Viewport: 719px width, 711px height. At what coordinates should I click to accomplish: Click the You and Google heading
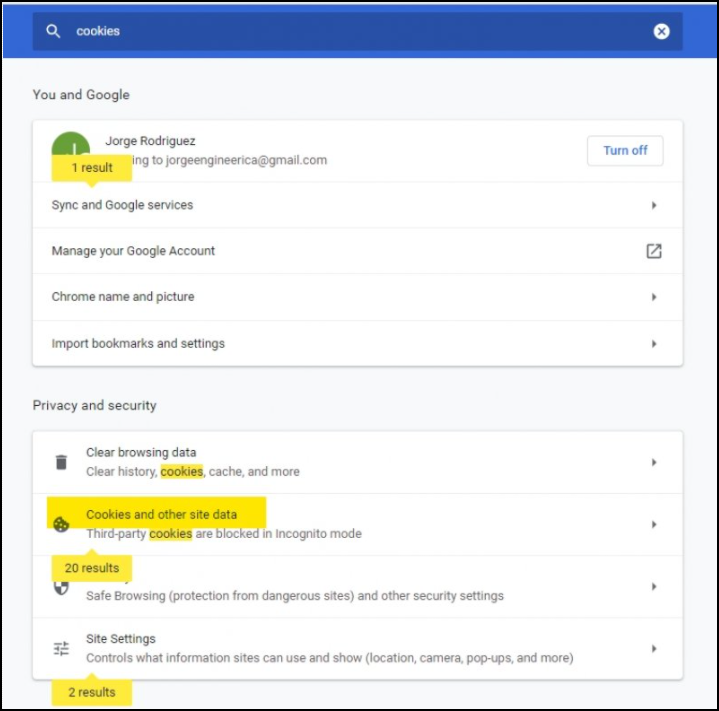pos(81,95)
